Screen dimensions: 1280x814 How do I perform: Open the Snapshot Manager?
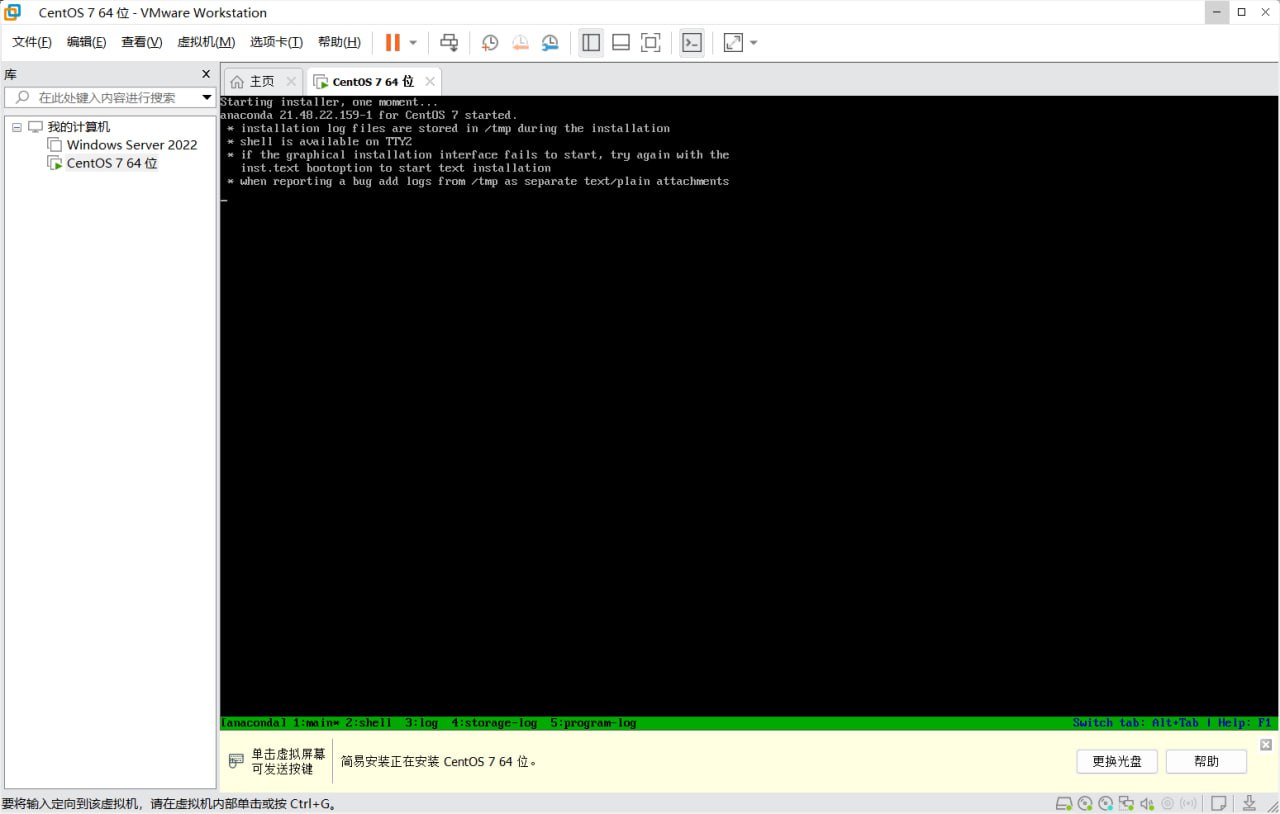[550, 42]
